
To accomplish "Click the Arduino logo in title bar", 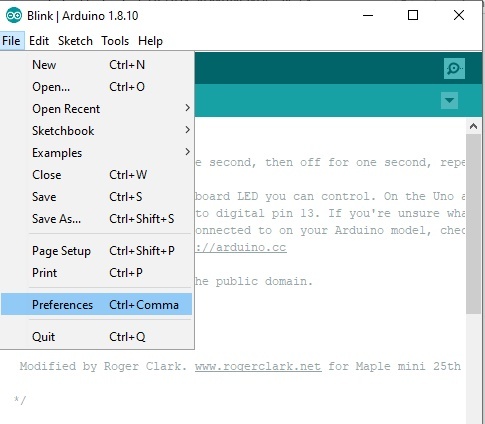I will pos(14,15).
